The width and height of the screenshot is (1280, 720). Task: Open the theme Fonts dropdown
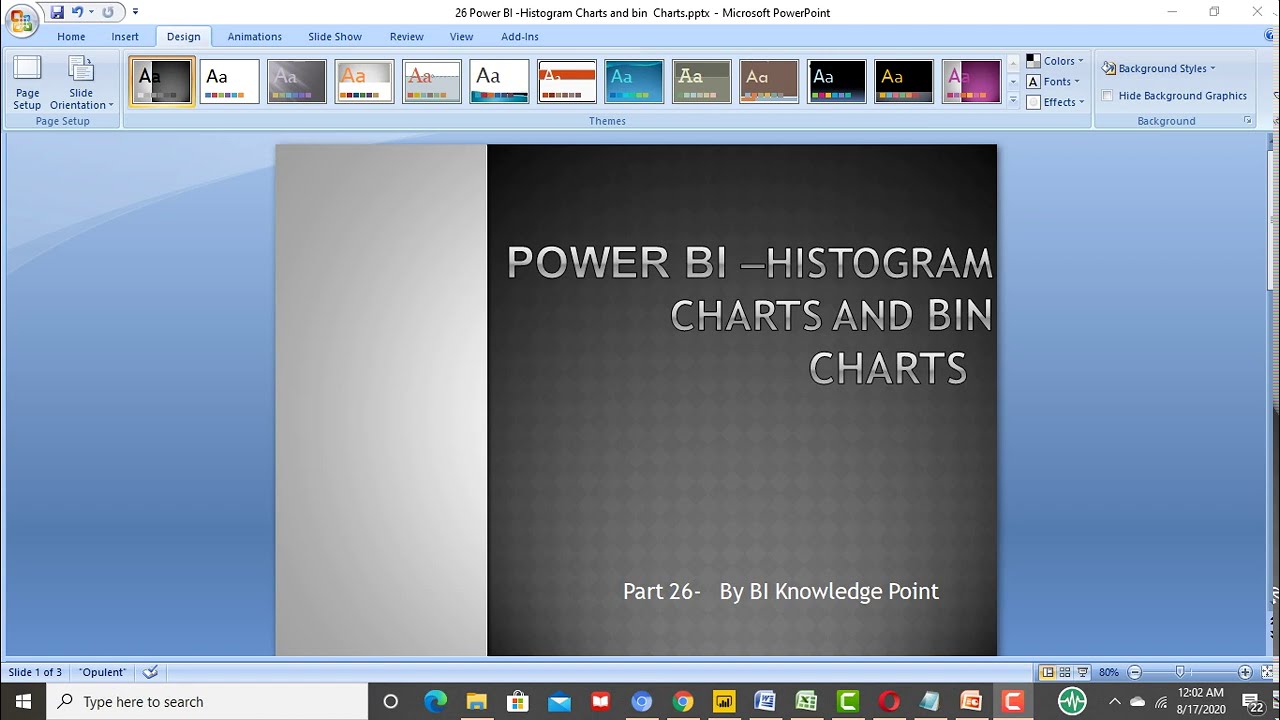tap(1054, 81)
